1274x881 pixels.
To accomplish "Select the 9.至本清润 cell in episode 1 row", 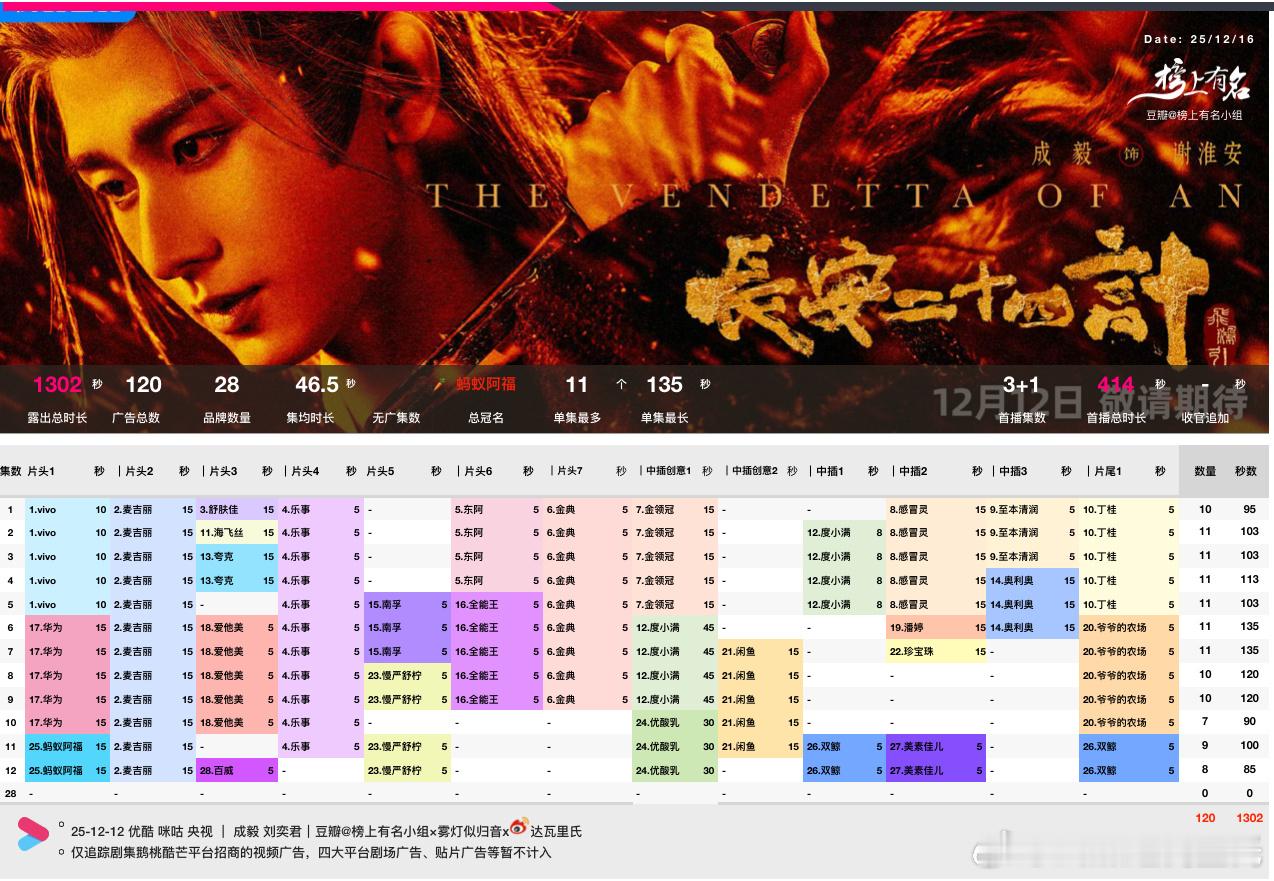I will [1032, 509].
